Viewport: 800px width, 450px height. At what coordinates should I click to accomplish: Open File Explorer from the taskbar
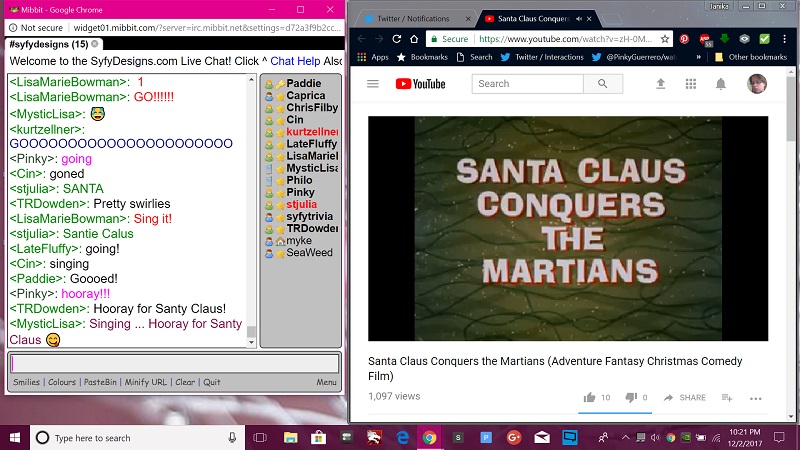pos(290,438)
